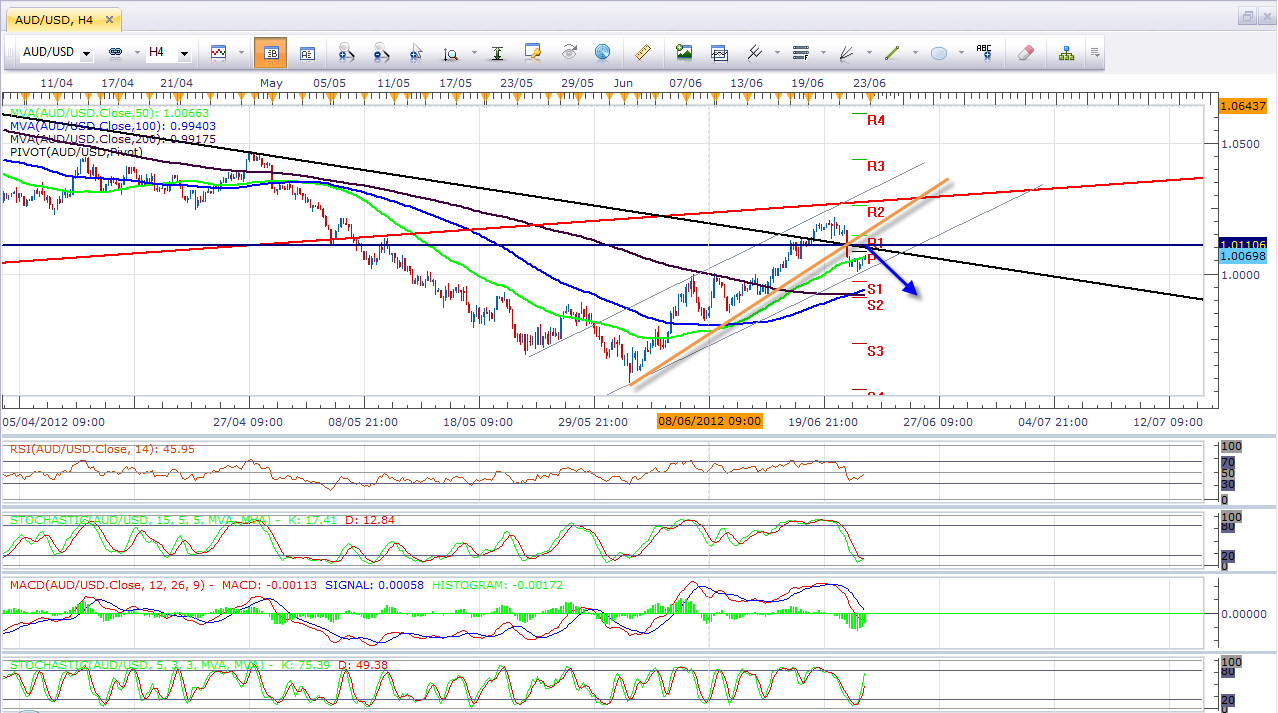
Task: Click the STOCHASTIC 15, 5, 5 indicator label
Action: pos(203,520)
